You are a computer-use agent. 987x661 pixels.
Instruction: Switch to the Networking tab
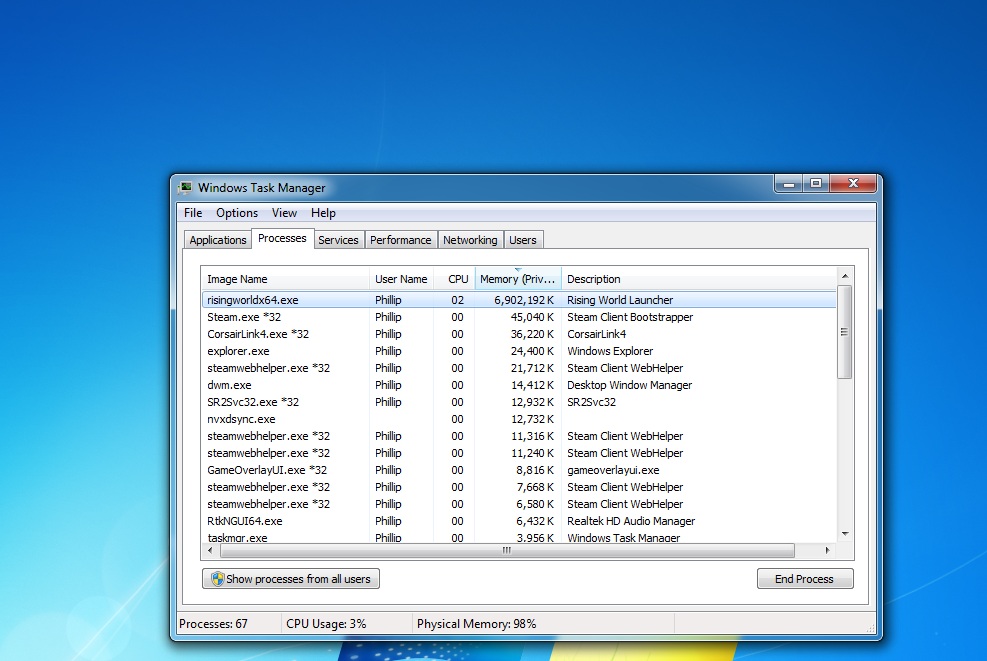pyautogui.click(x=470, y=240)
